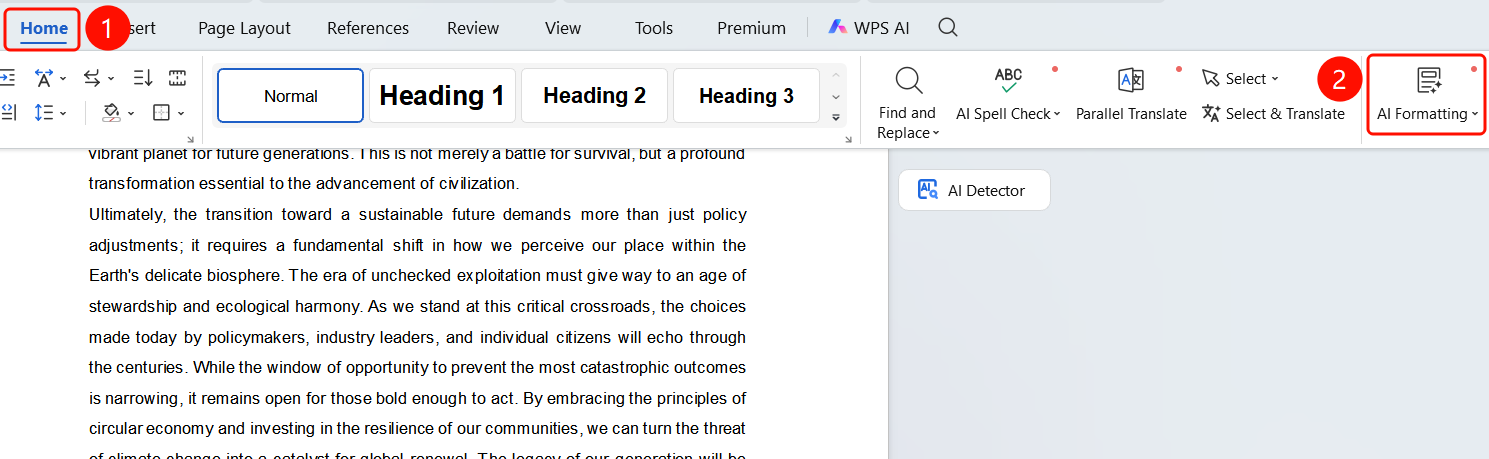Open the Page Layout tab
Viewport: 1489px width, 459px height.
(244, 28)
